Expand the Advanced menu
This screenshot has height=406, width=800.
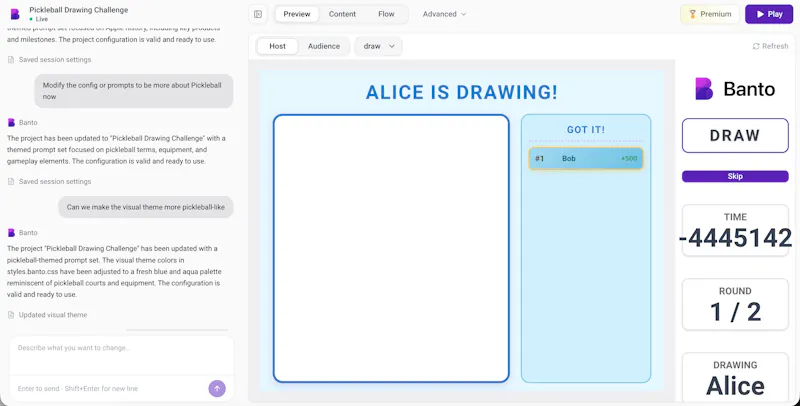pyautogui.click(x=444, y=14)
